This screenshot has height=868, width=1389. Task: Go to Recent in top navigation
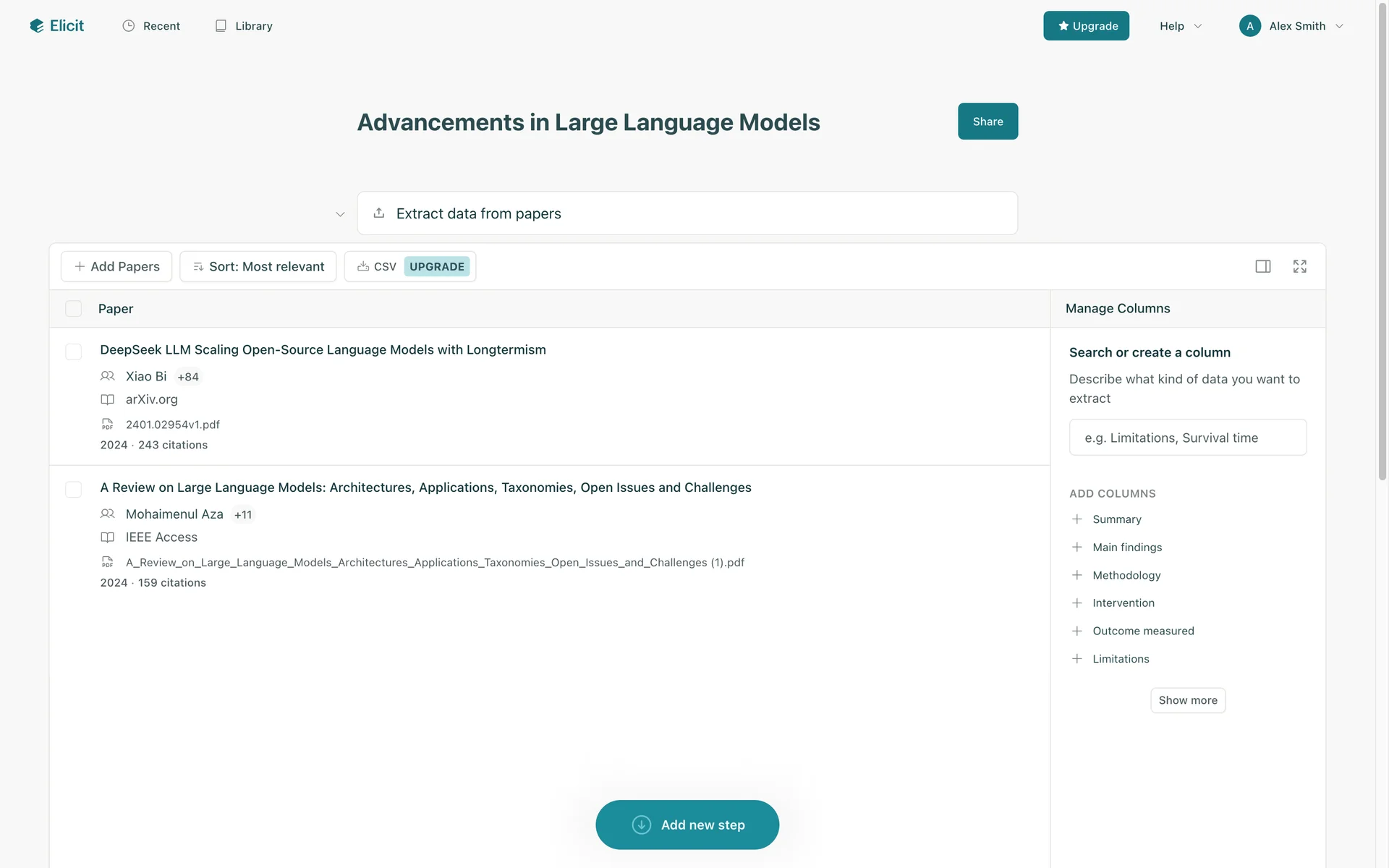click(x=151, y=26)
